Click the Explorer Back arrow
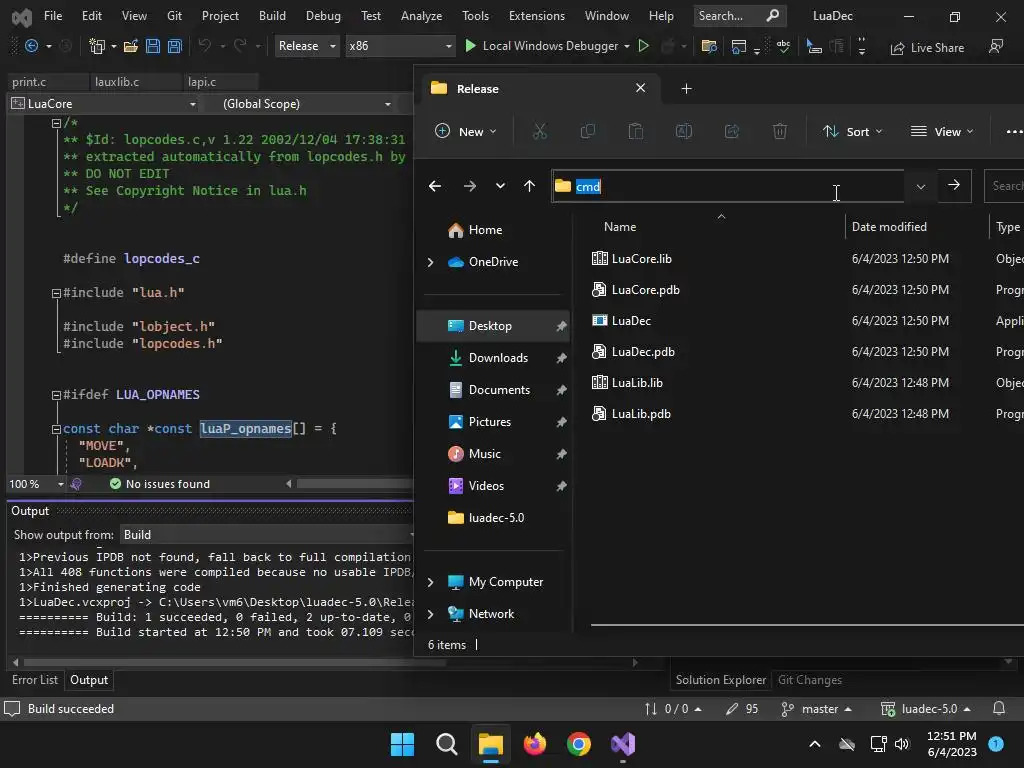1024x768 pixels. [435, 186]
